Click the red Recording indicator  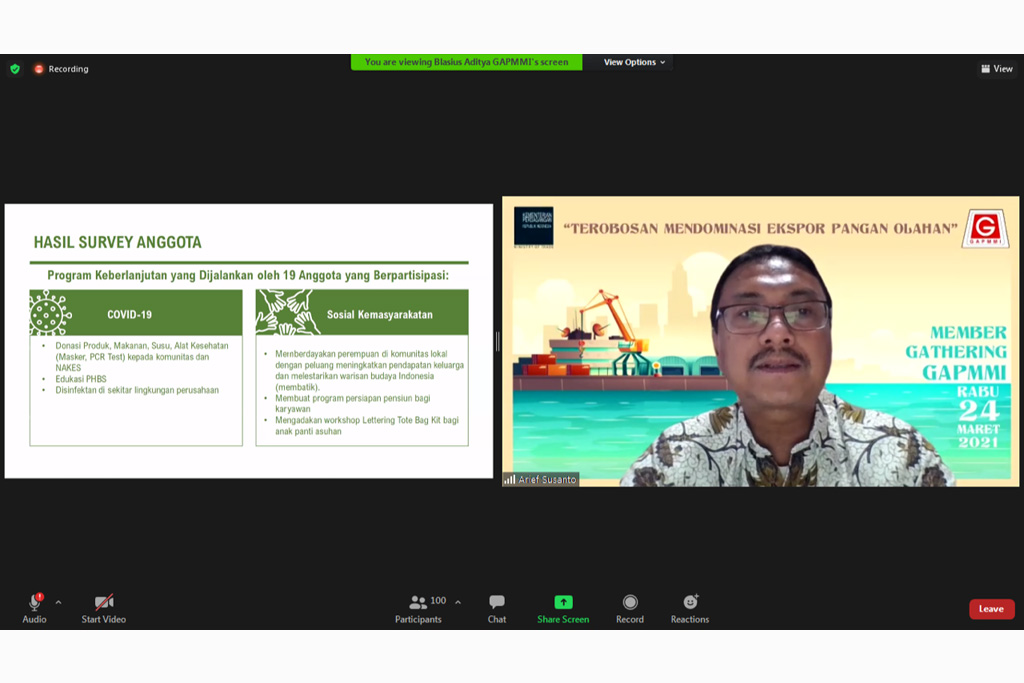61,69
